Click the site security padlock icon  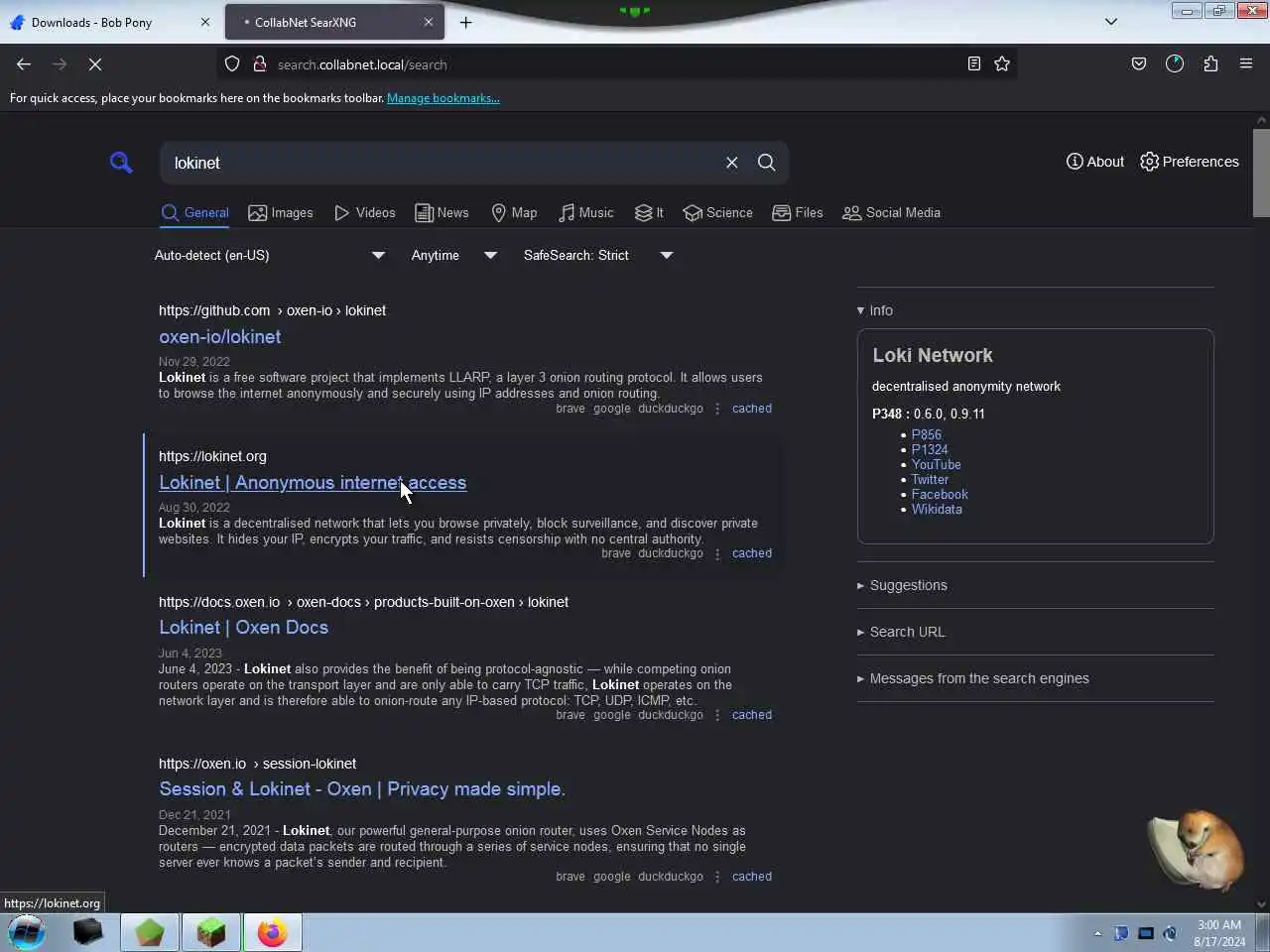[x=259, y=64]
